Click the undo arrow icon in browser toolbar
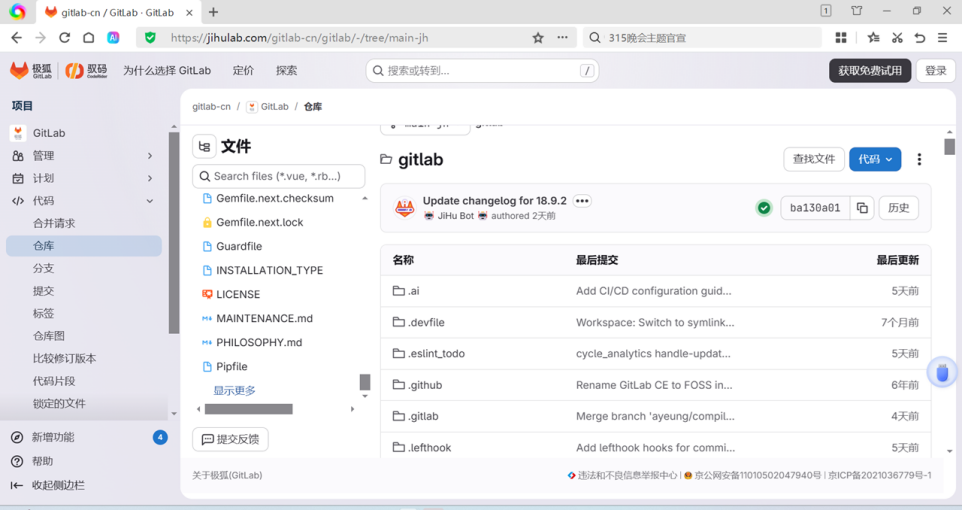 coord(920,38)
